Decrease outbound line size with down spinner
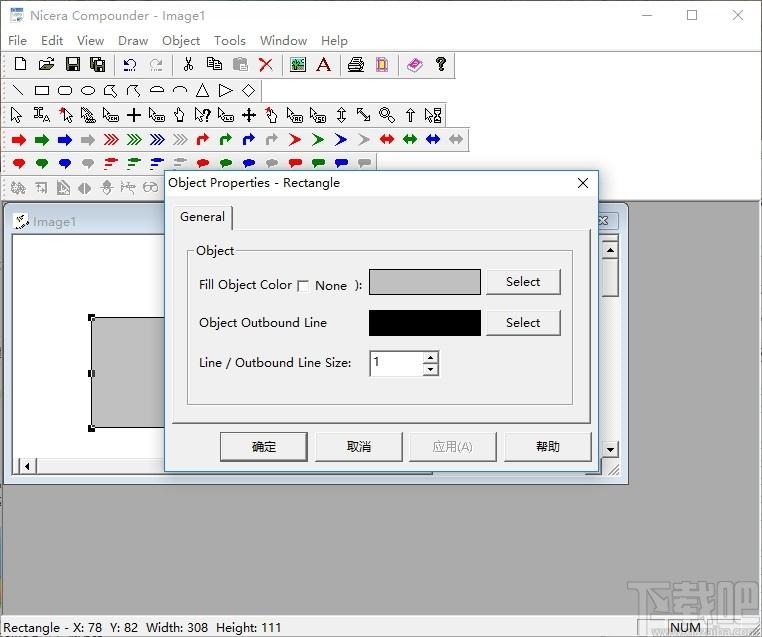The width and height of the screenshot is (762, 637). click(430, 370)
